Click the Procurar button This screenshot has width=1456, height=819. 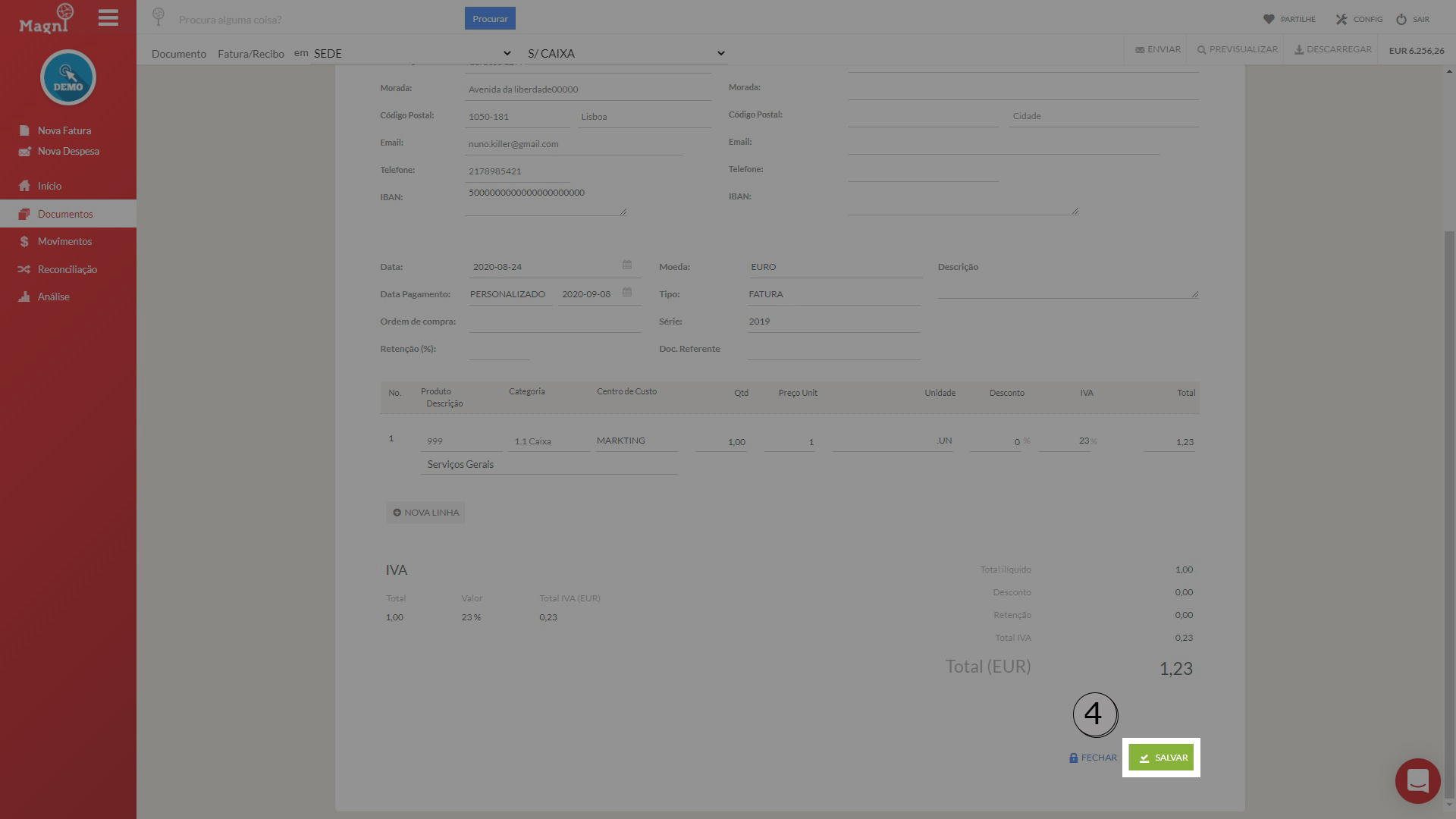pos(490,18)
